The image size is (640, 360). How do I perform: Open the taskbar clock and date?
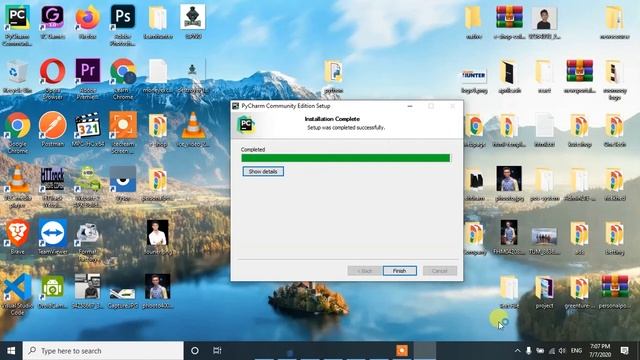click(600, 351)
